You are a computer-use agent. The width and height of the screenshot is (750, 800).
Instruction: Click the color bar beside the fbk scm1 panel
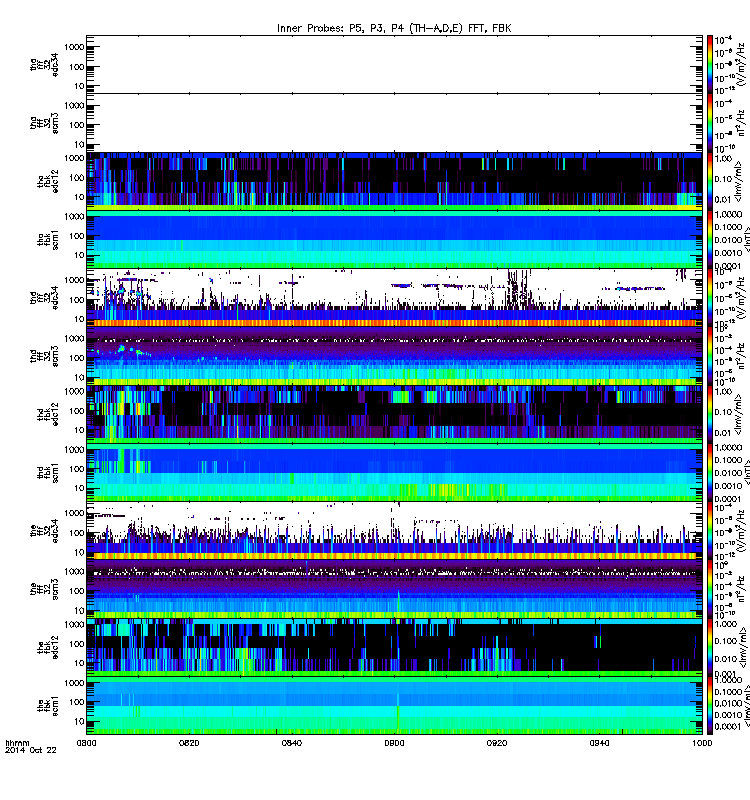[x=710, y=706]
